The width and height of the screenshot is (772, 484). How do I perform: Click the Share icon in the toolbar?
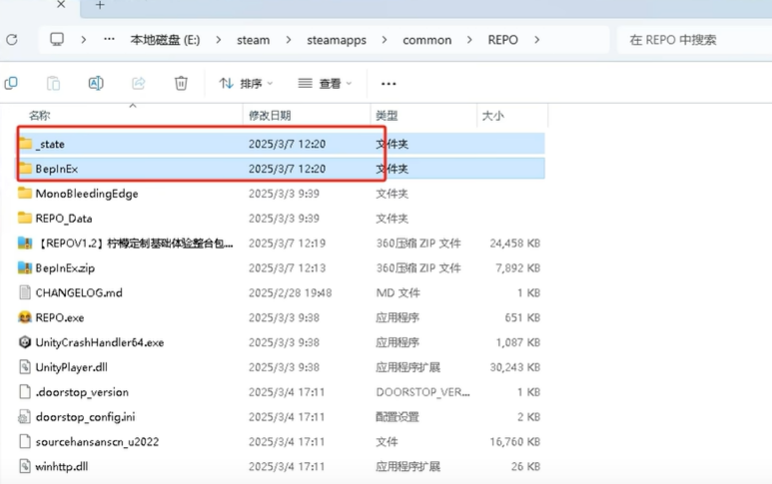coord(139,84)
